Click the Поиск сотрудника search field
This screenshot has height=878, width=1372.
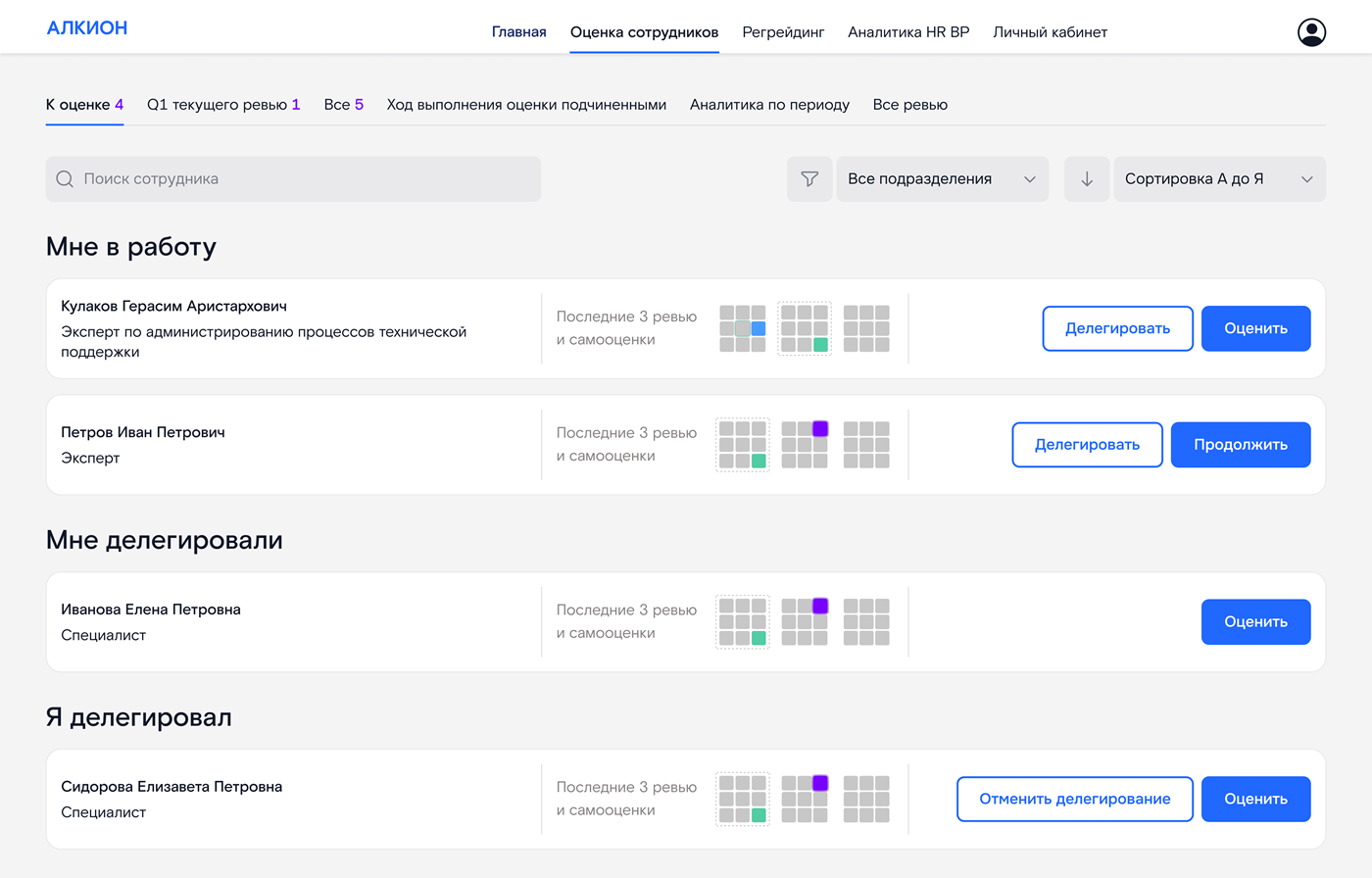[x=293, y=178]
